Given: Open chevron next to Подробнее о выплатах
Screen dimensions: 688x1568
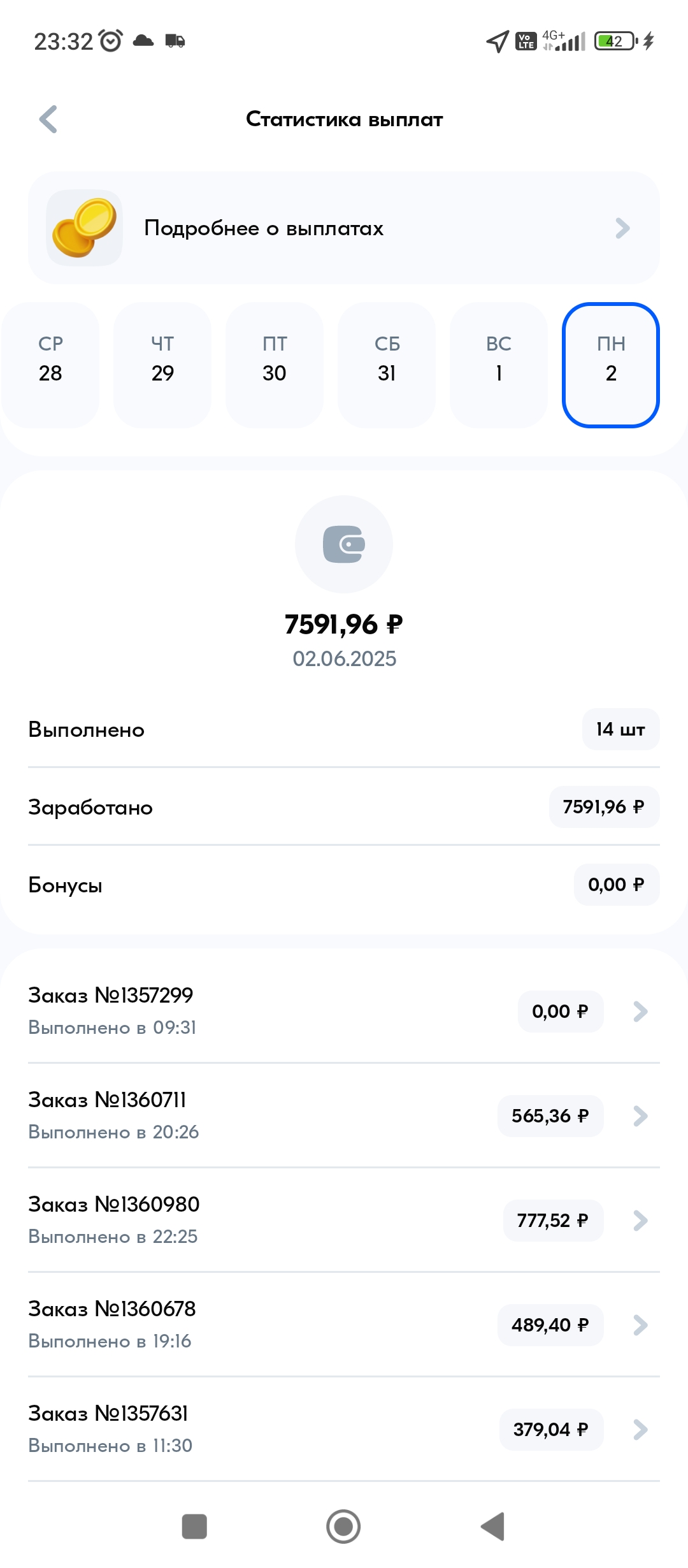Looking at the screenshot, I should click(622, 228).
